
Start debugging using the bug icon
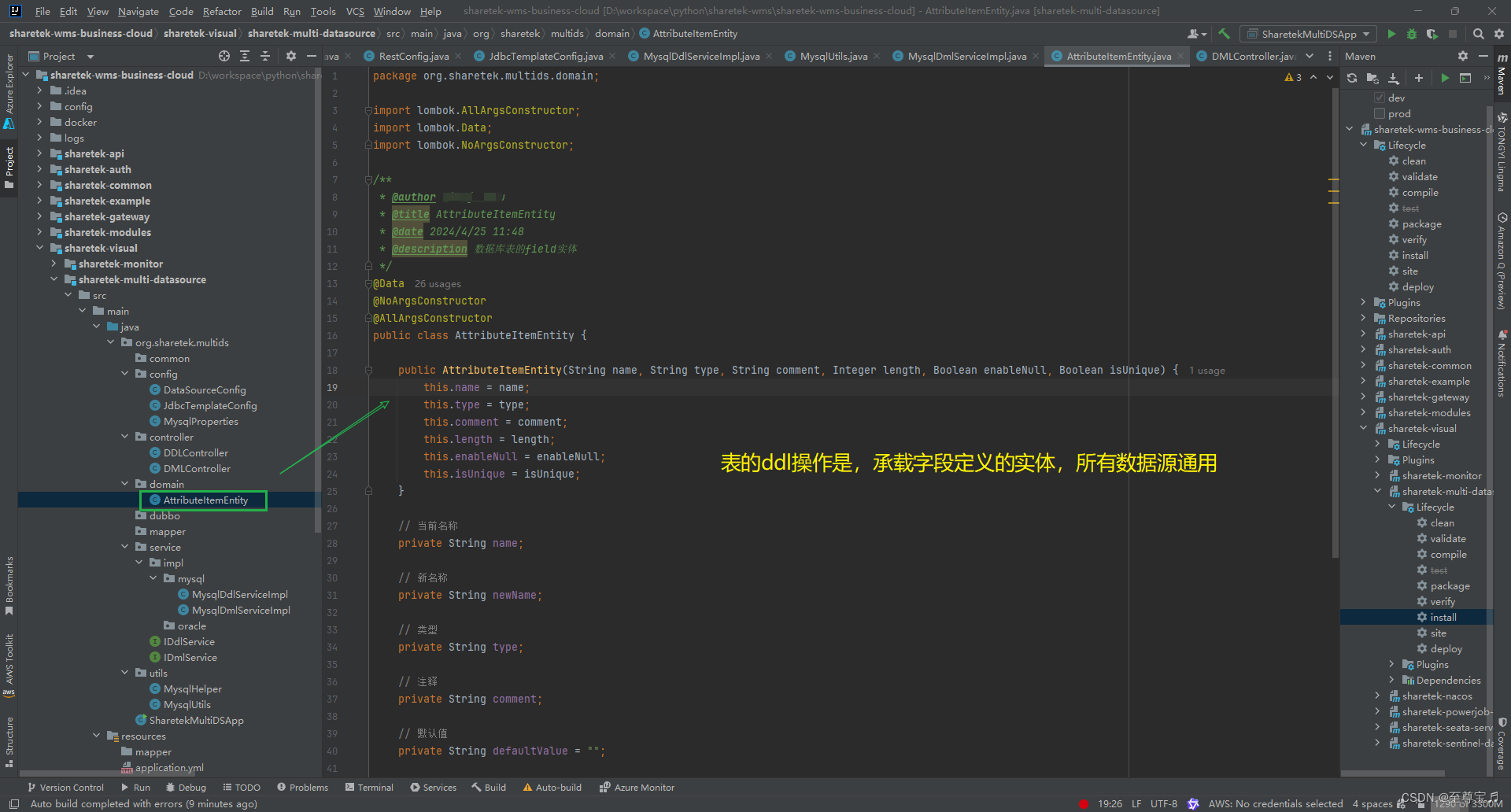[x=1411, y=34]
